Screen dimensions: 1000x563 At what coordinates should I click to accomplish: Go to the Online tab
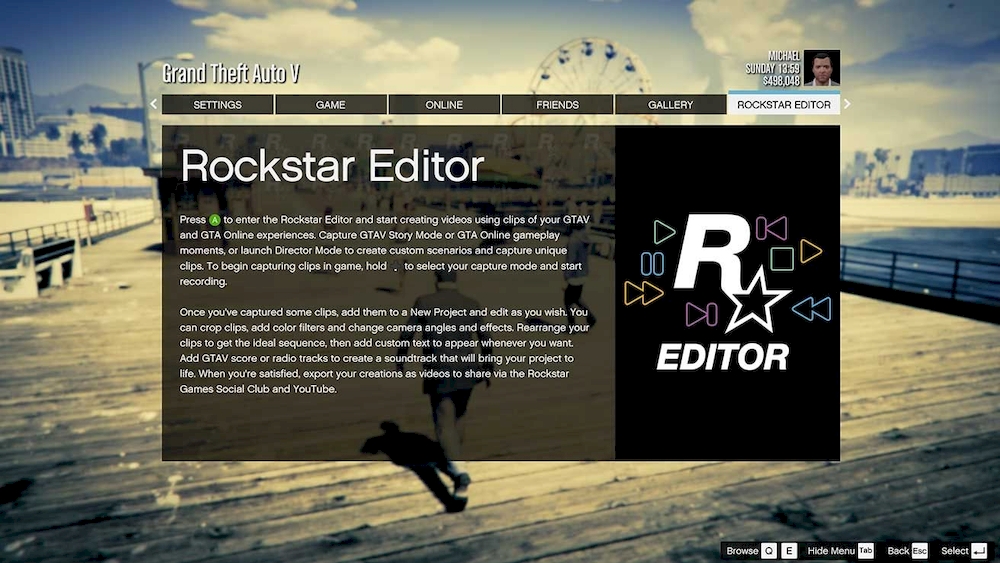[x=444, y=105]
